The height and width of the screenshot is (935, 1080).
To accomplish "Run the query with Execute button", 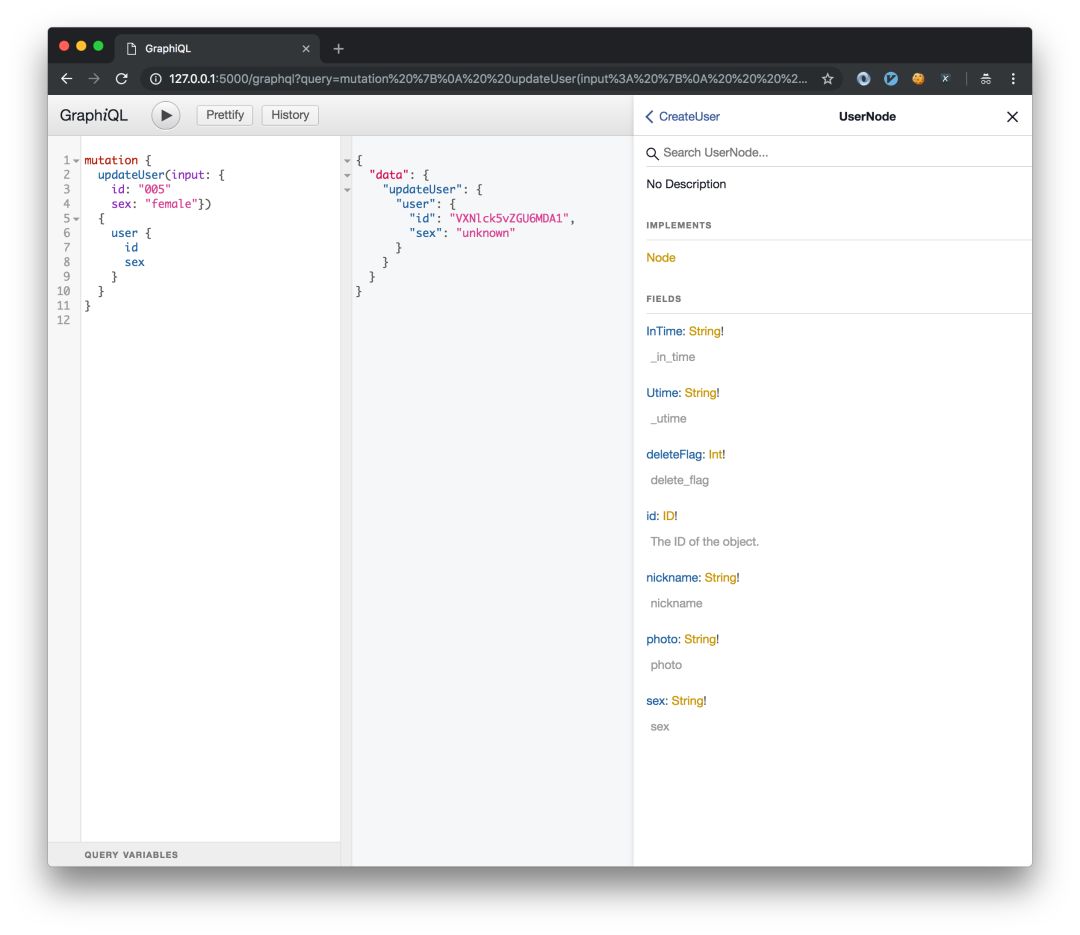I will 165,115.
